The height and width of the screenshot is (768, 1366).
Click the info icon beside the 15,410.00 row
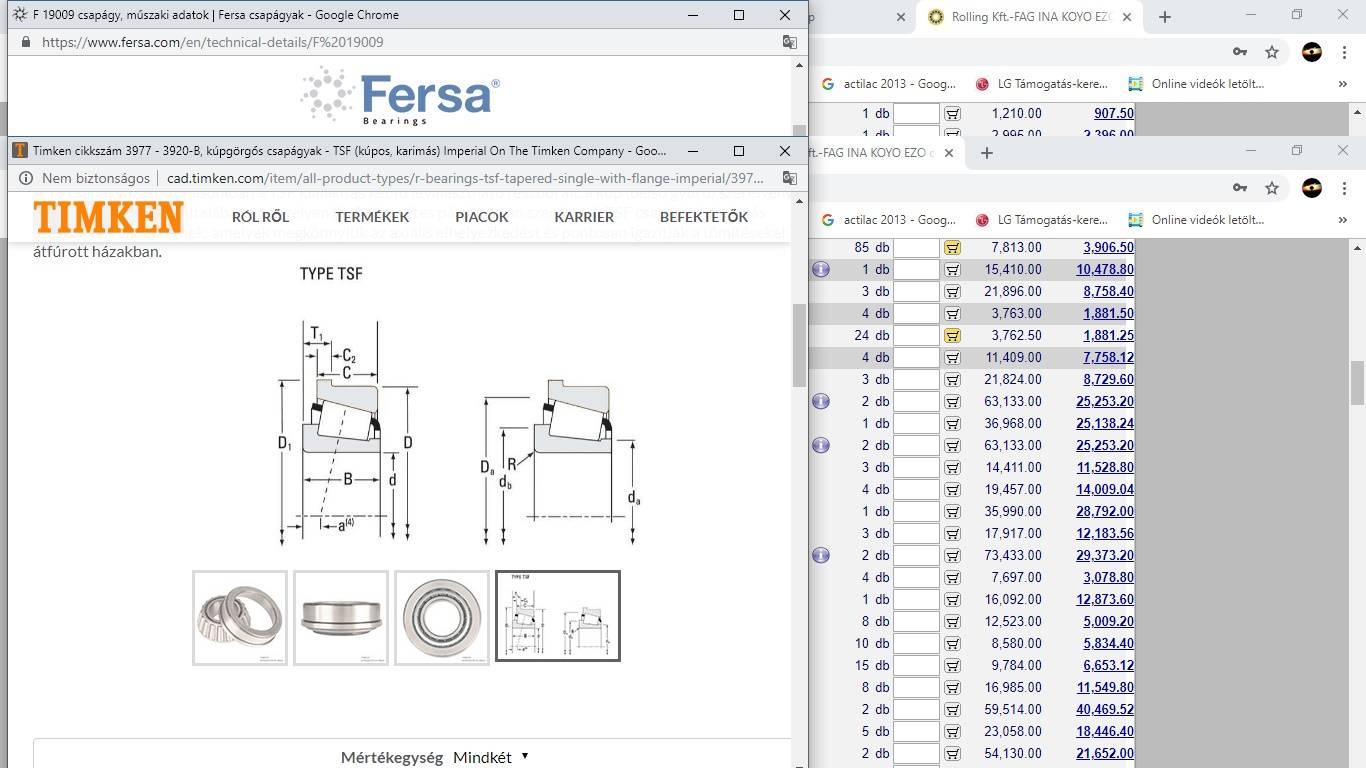click(821, 269)
